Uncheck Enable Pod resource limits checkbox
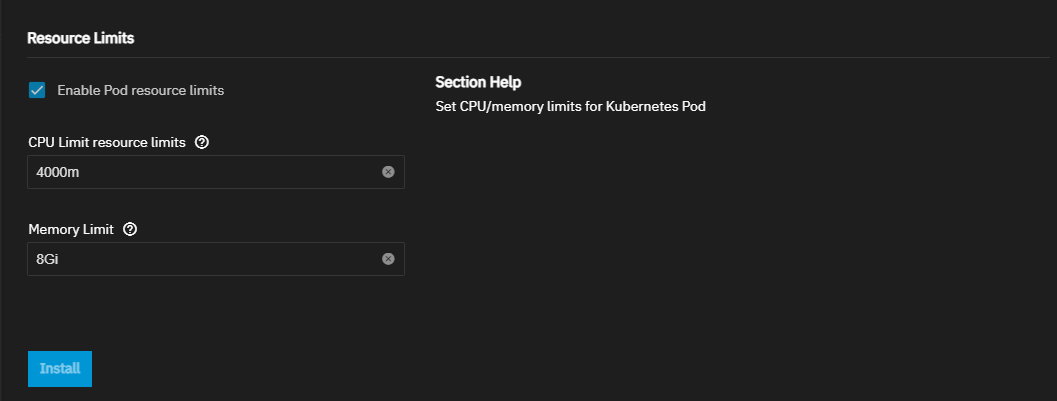This screenshot has height=401, width=1057. coord(37,90)
